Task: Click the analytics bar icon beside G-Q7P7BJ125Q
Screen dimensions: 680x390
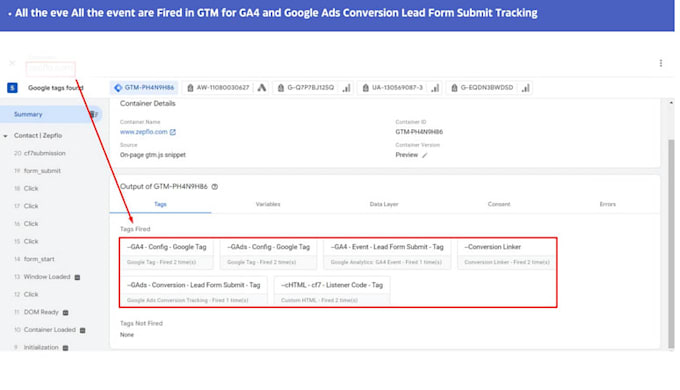Action: click(x=346, y=88)
